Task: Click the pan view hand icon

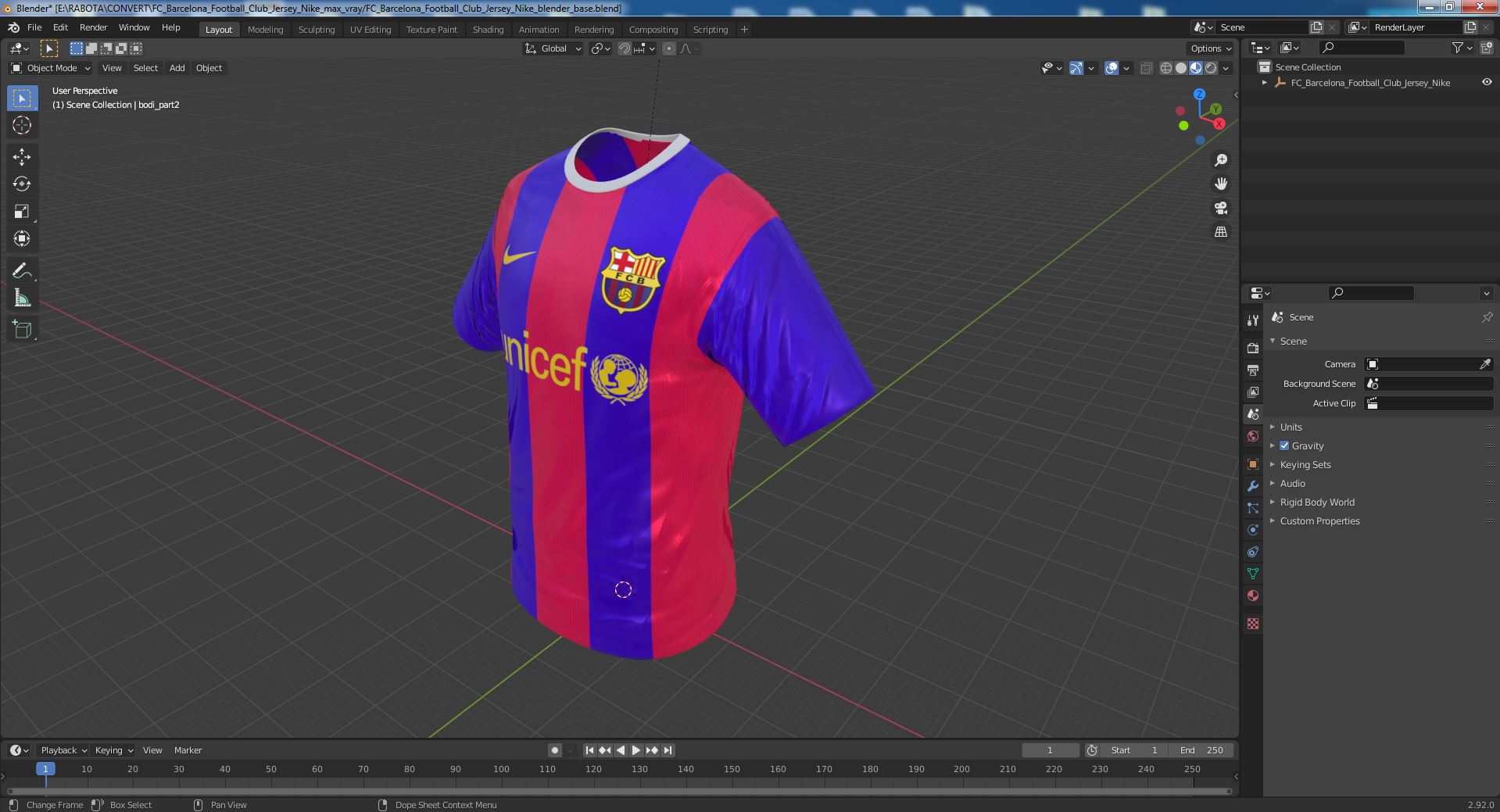Action: [x=1221, y=184]
